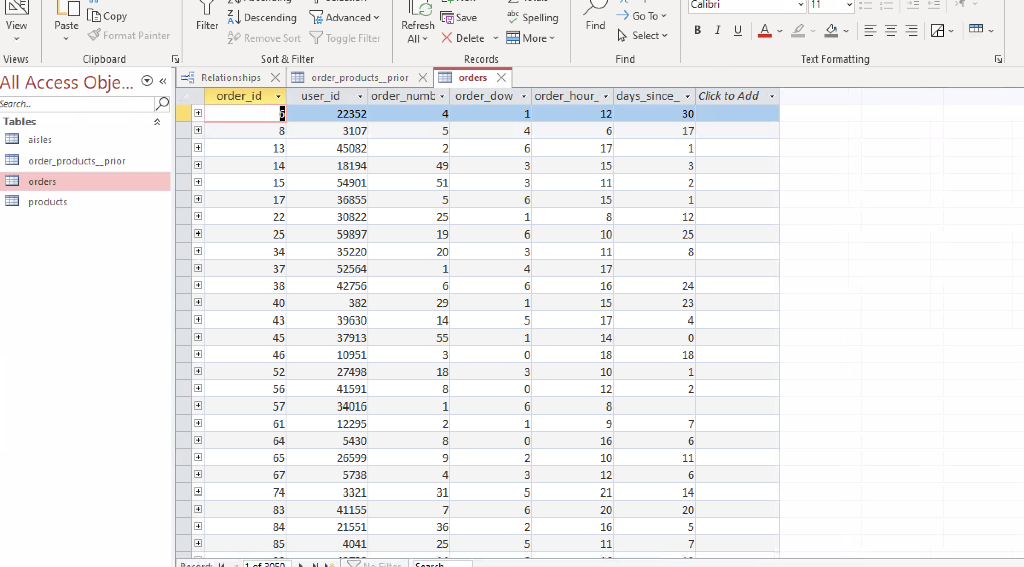This screenshot has height=567, width=1024.
Task: Open the order_id column filter dropdown
Action: (279, 96)
